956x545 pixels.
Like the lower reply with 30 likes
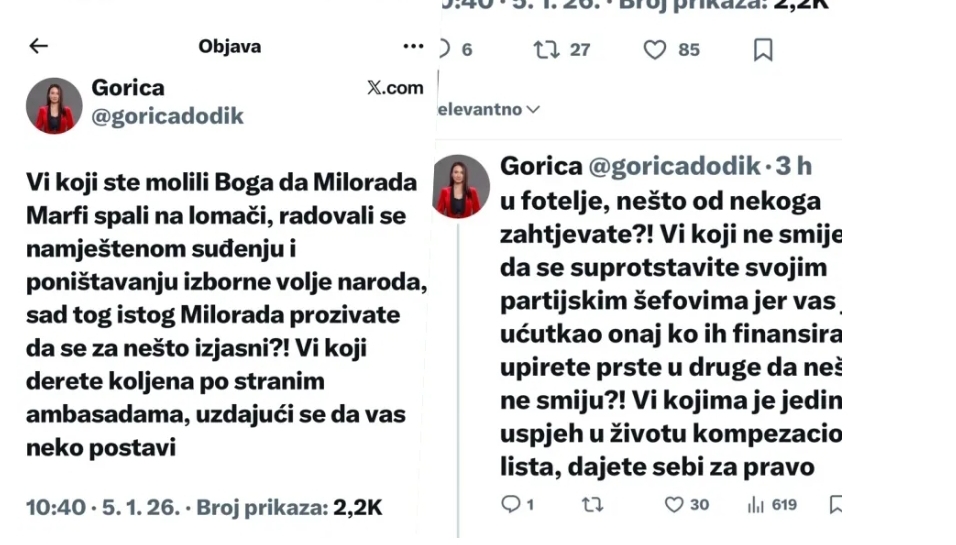click(x=675, y=505)
